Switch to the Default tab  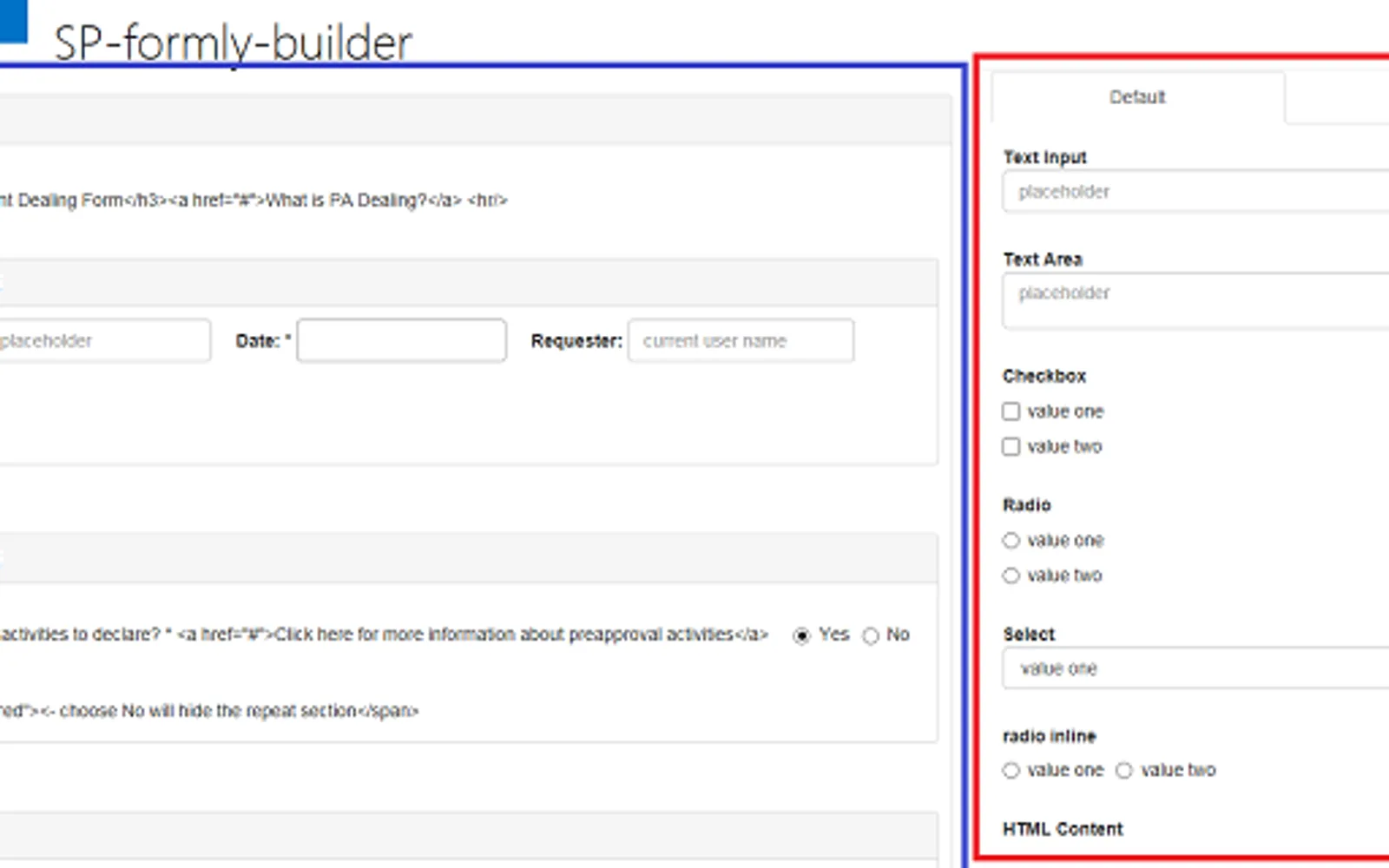tap(1137, 97)
